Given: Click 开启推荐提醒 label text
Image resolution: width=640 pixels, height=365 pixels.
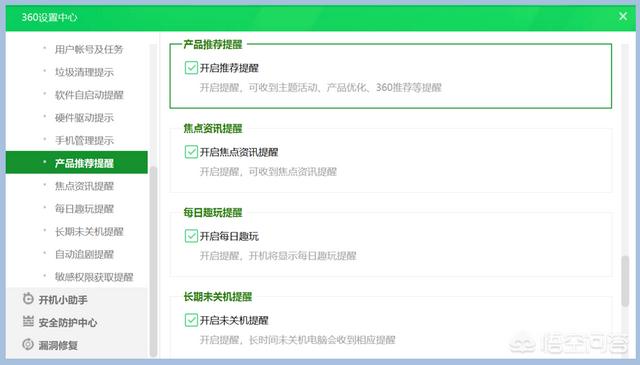Looking at the screenshot, I should pos(229,68).
